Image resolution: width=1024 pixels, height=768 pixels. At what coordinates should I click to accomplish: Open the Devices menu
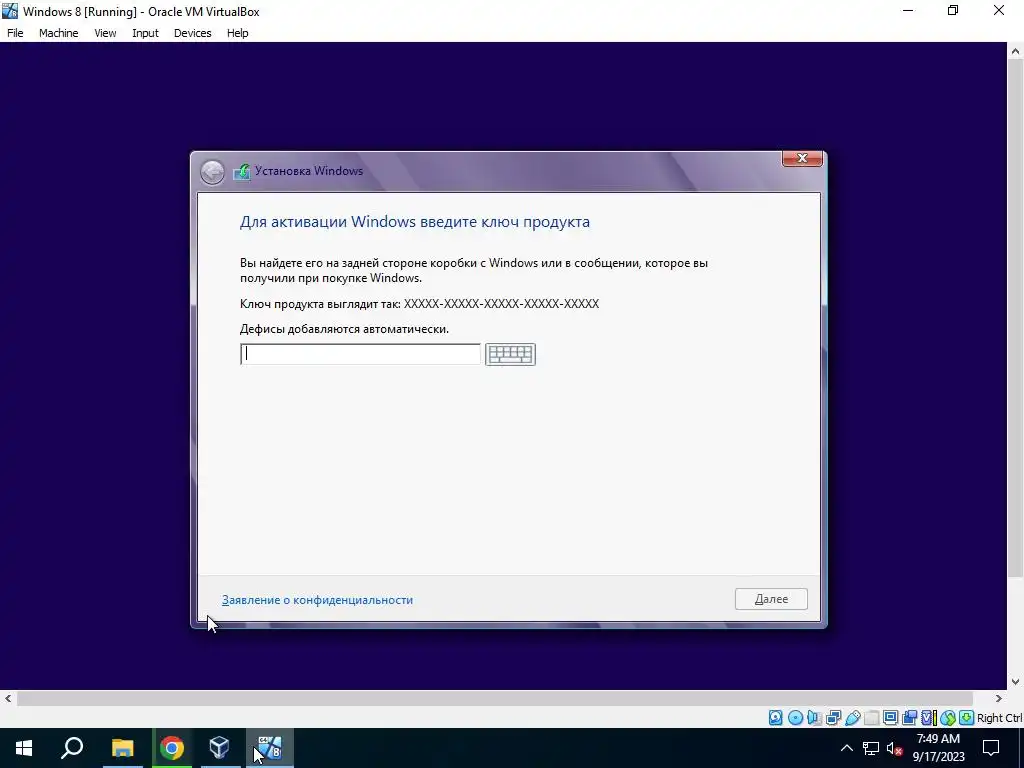click(192, 33)
